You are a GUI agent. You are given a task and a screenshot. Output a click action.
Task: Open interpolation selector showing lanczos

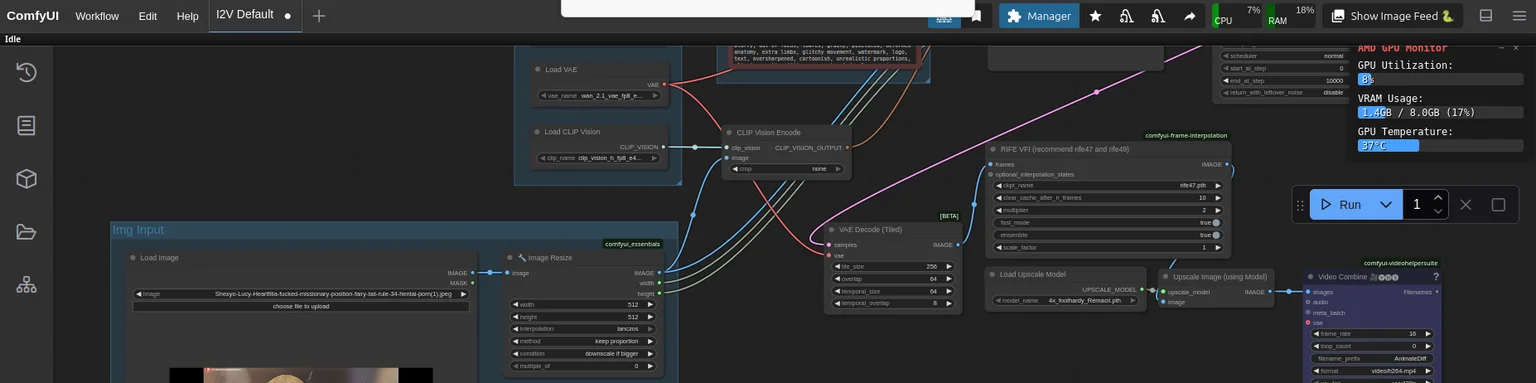(x=583, y=329)
